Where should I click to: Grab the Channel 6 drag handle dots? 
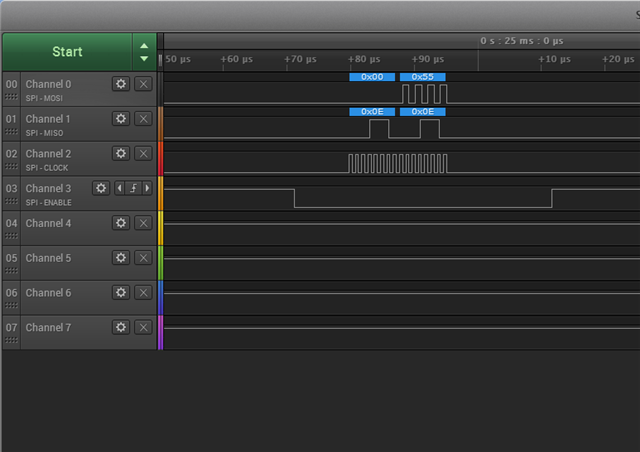pos(11,305)
